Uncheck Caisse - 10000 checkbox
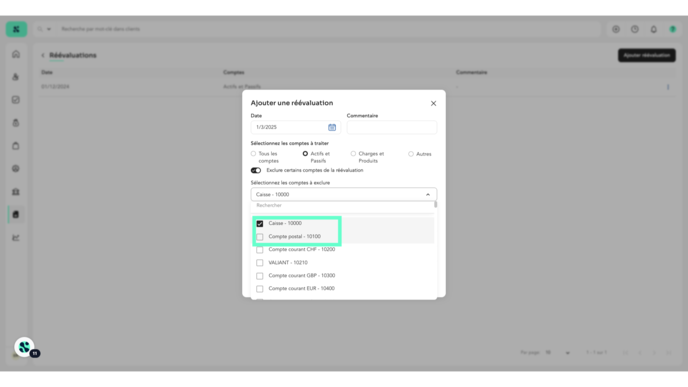 [x=260, y=224]
